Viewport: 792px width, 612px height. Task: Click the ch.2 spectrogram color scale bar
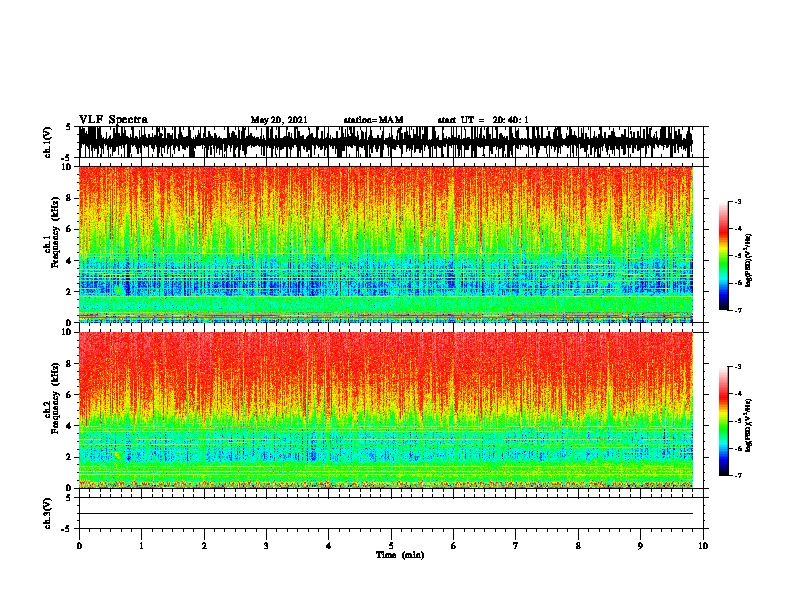coord(724,421)
